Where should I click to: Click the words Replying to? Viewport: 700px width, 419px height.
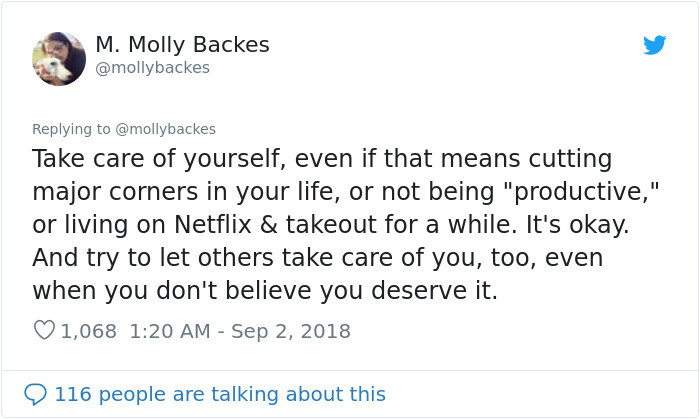(73, 129)
